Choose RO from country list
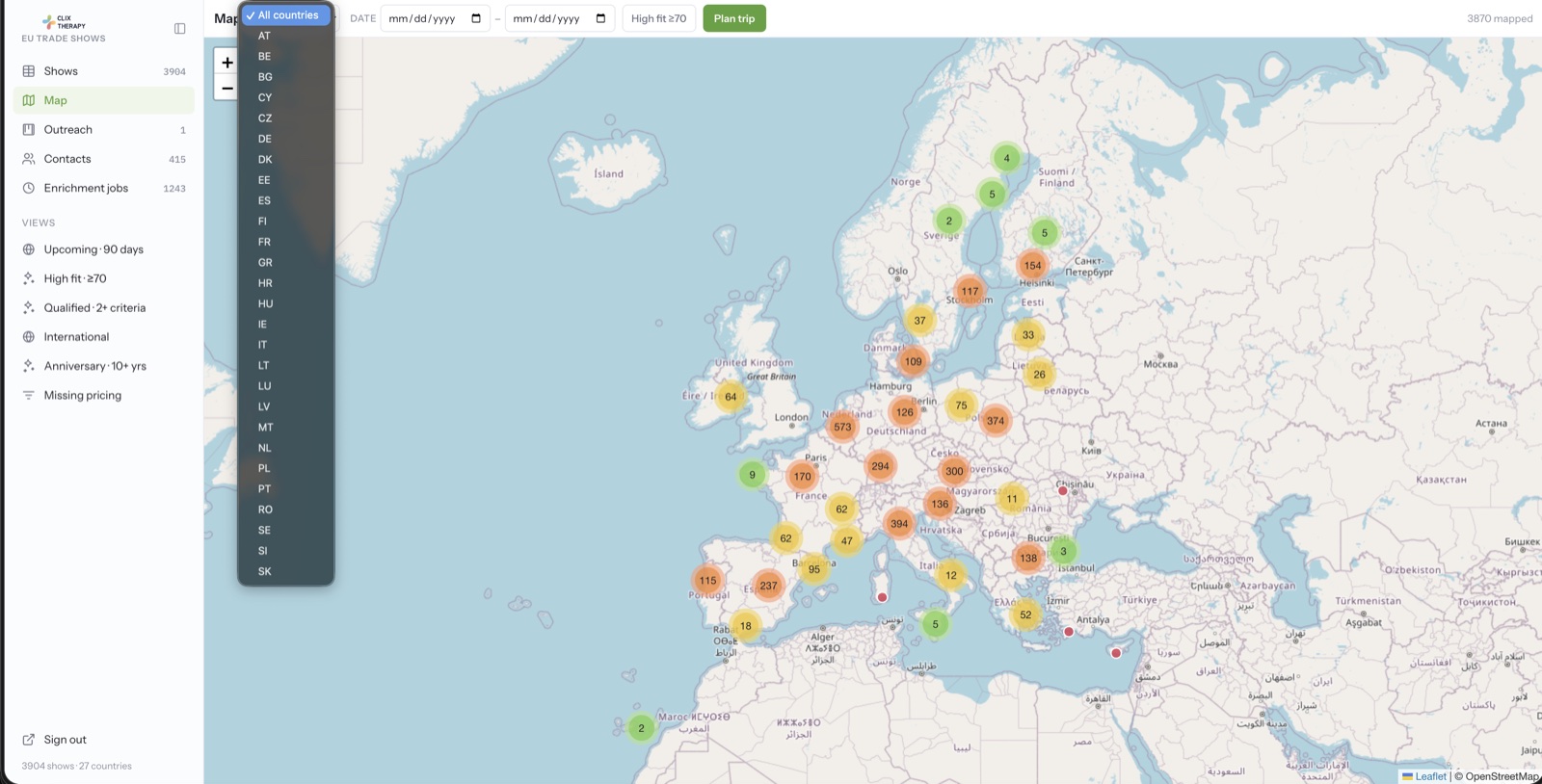The width and height of the screenshot is (1542, 784). pyautogui.click(x=286, y=510)
